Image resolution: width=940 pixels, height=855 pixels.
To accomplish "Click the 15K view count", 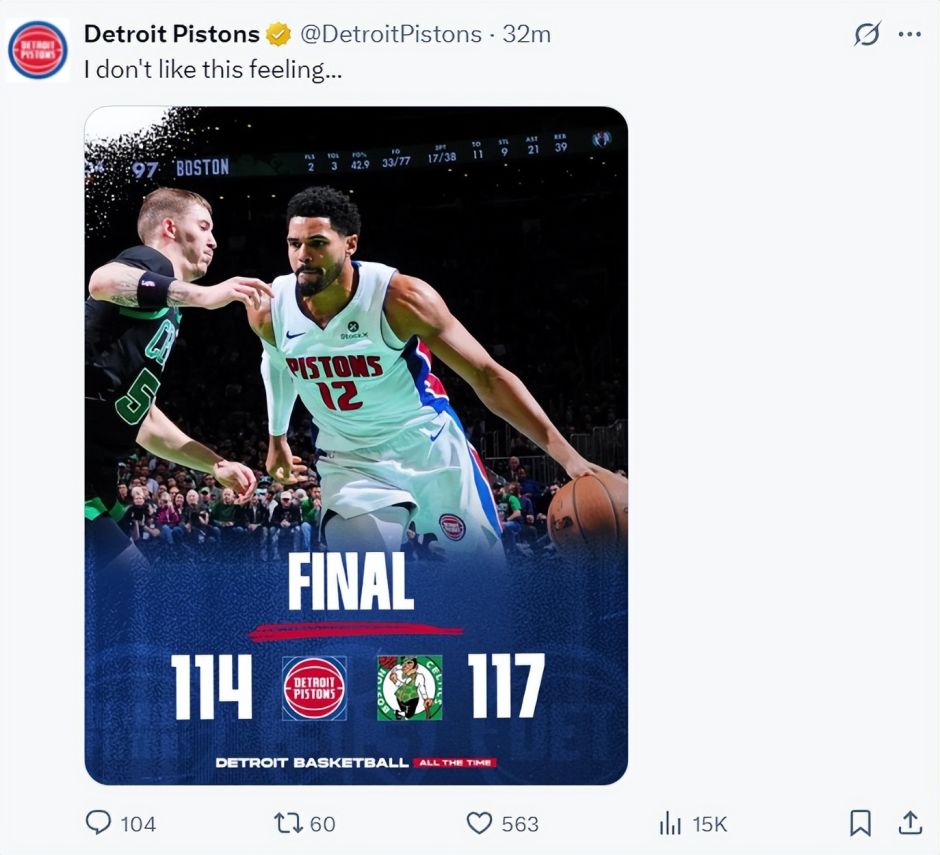I will (x=709, y=824).
